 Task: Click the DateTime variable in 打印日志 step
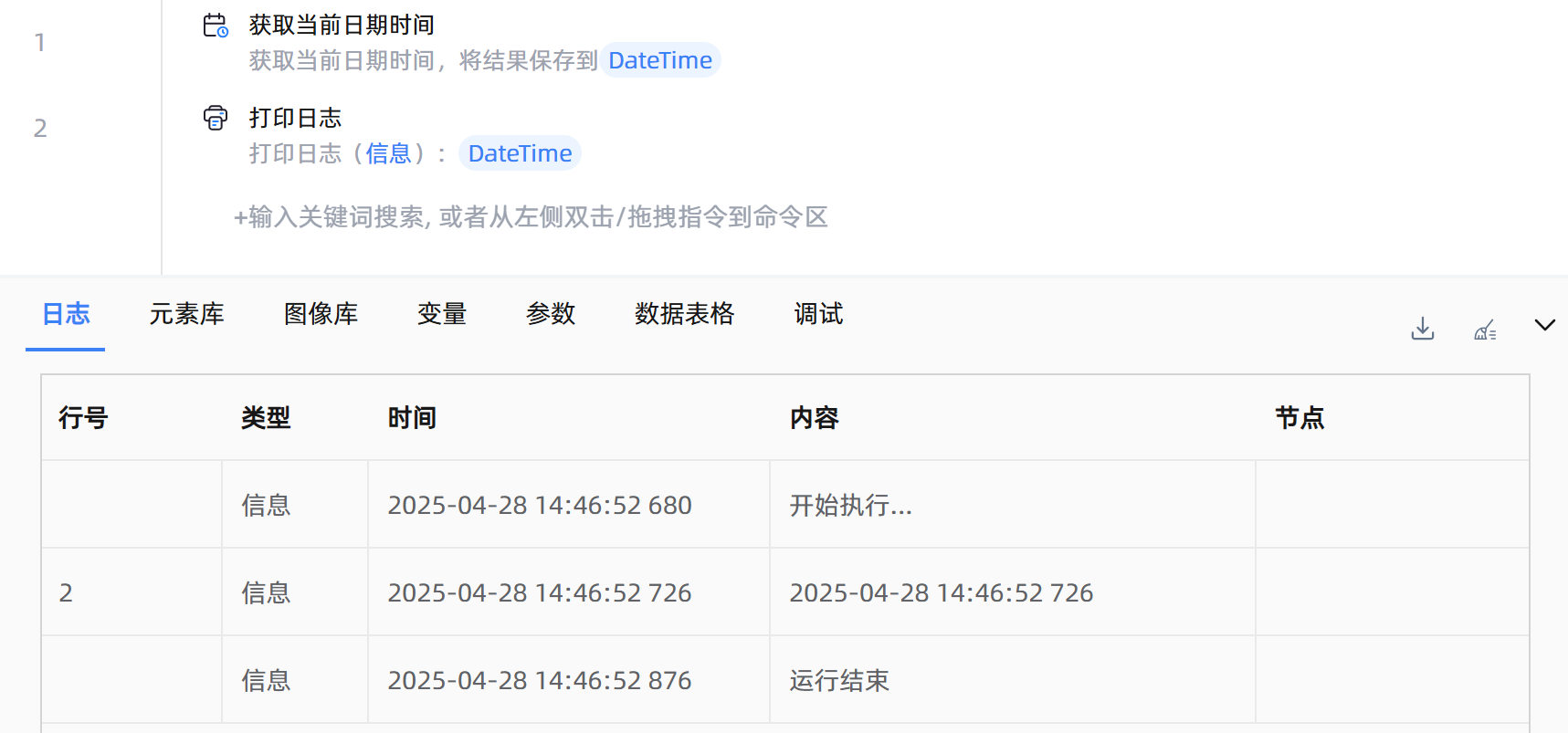pos(520,153)
